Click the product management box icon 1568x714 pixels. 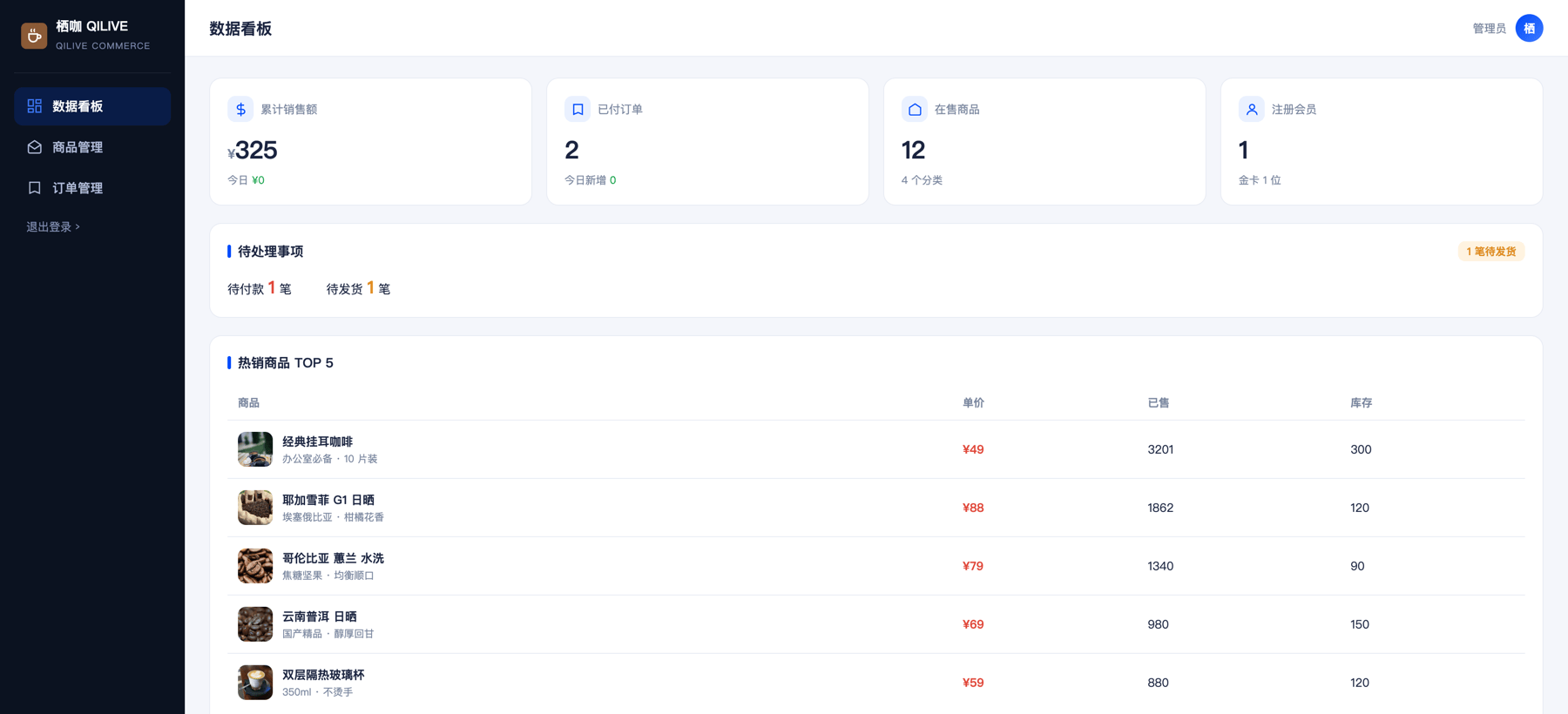tap(35, 147)
